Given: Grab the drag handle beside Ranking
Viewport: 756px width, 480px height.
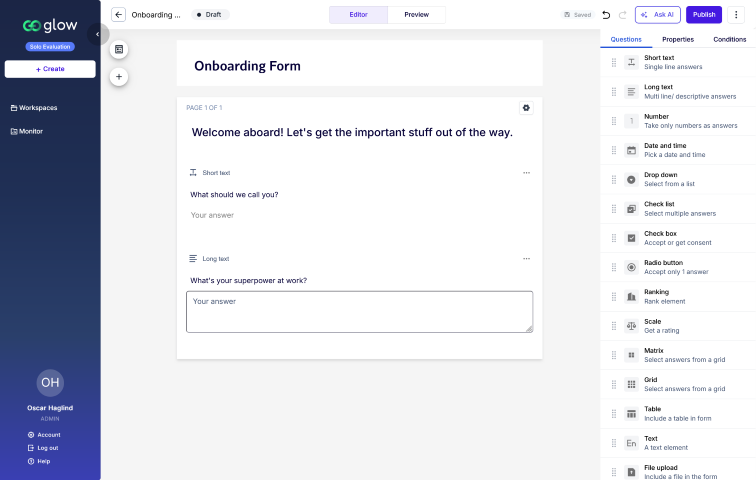Looking at the screenshot, I should point(614,297).
